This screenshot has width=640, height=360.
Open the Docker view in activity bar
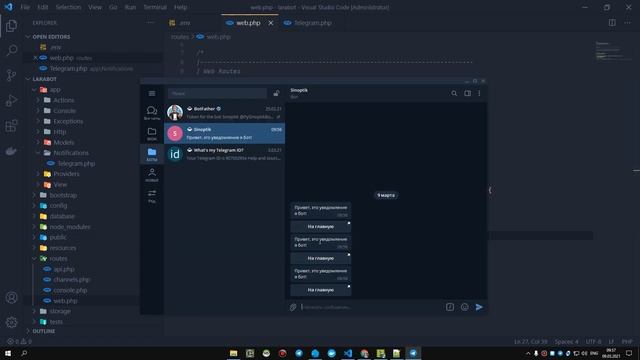pyautogui.click(x=11, y=151)
